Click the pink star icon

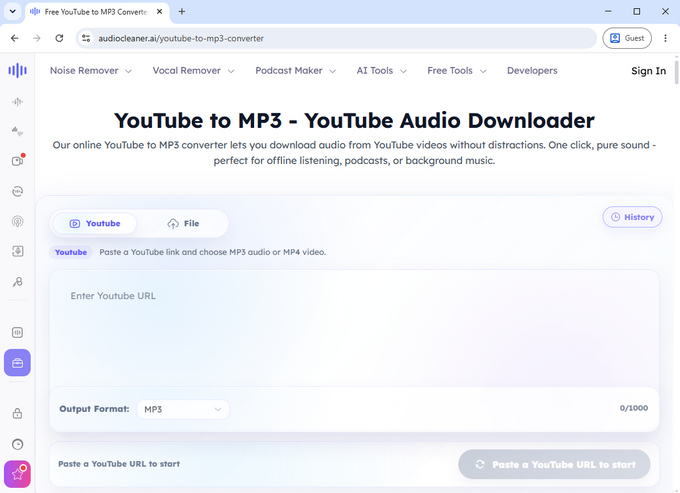[17, 474]
